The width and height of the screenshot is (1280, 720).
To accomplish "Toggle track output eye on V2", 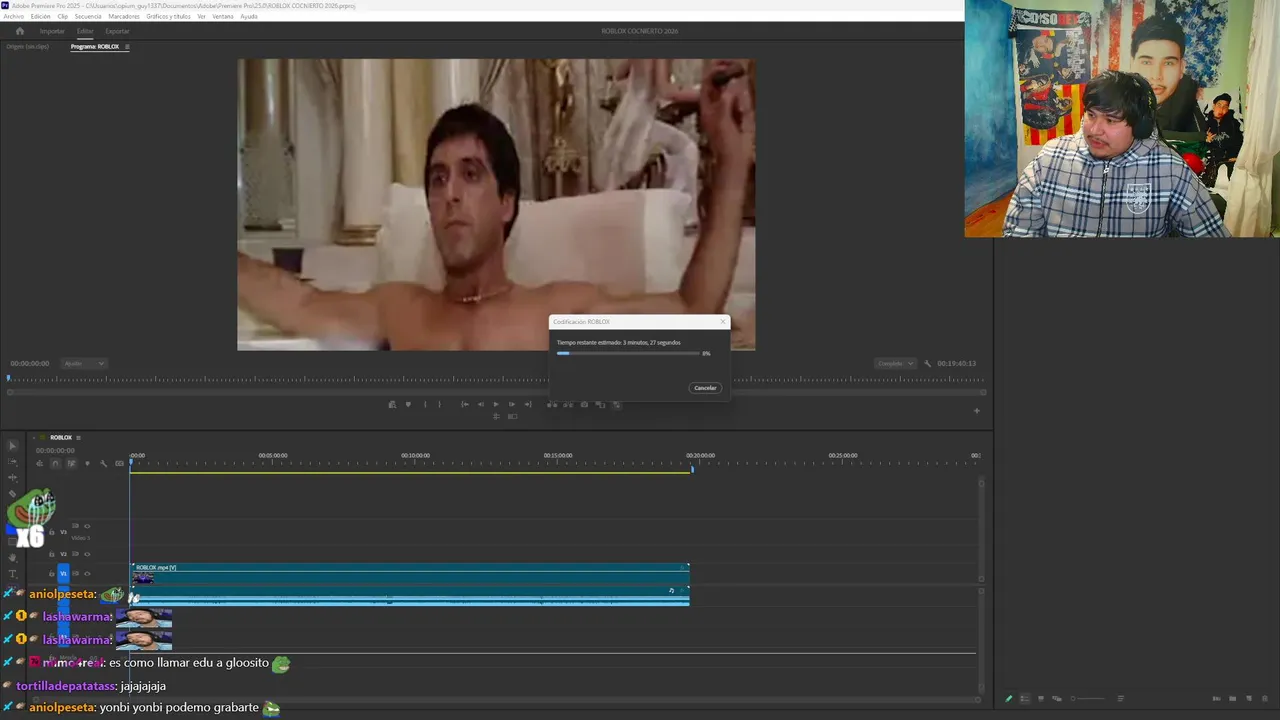I will point(87,554).
